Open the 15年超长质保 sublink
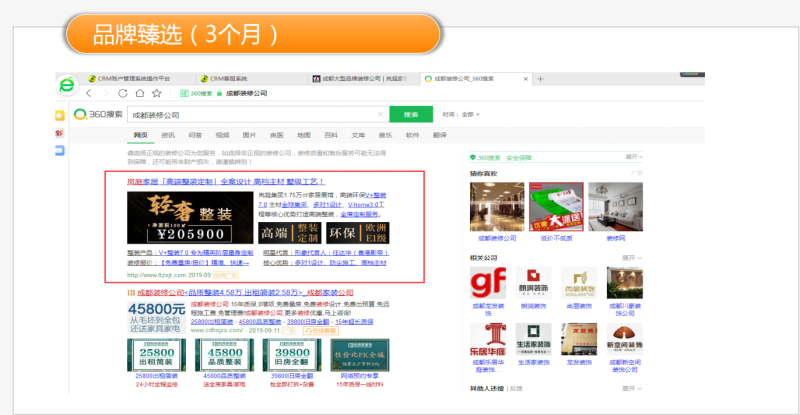This screenshot has width=800, height=415. click(x=354, y=322)
